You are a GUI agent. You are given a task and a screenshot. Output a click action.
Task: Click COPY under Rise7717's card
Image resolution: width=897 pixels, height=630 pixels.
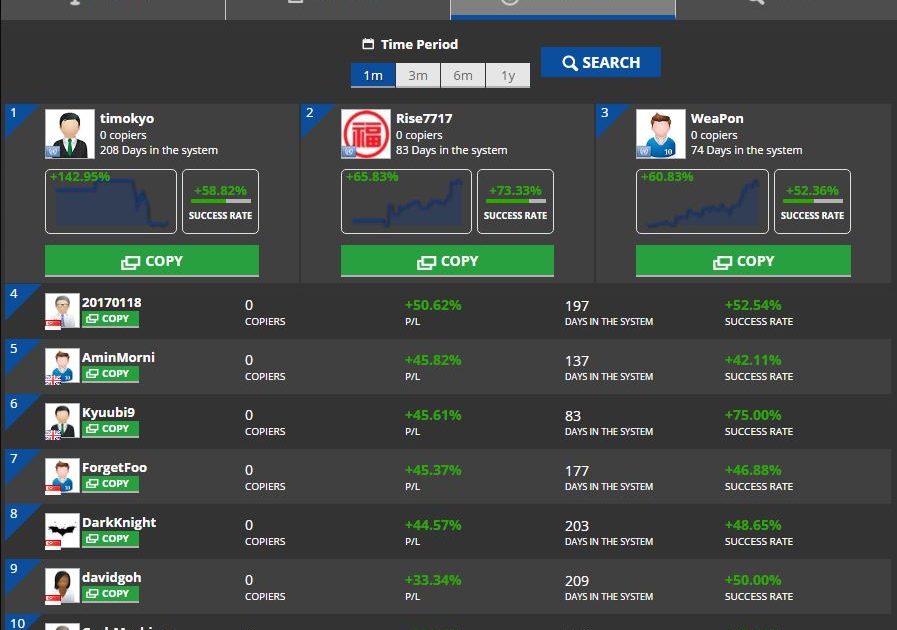447,261
